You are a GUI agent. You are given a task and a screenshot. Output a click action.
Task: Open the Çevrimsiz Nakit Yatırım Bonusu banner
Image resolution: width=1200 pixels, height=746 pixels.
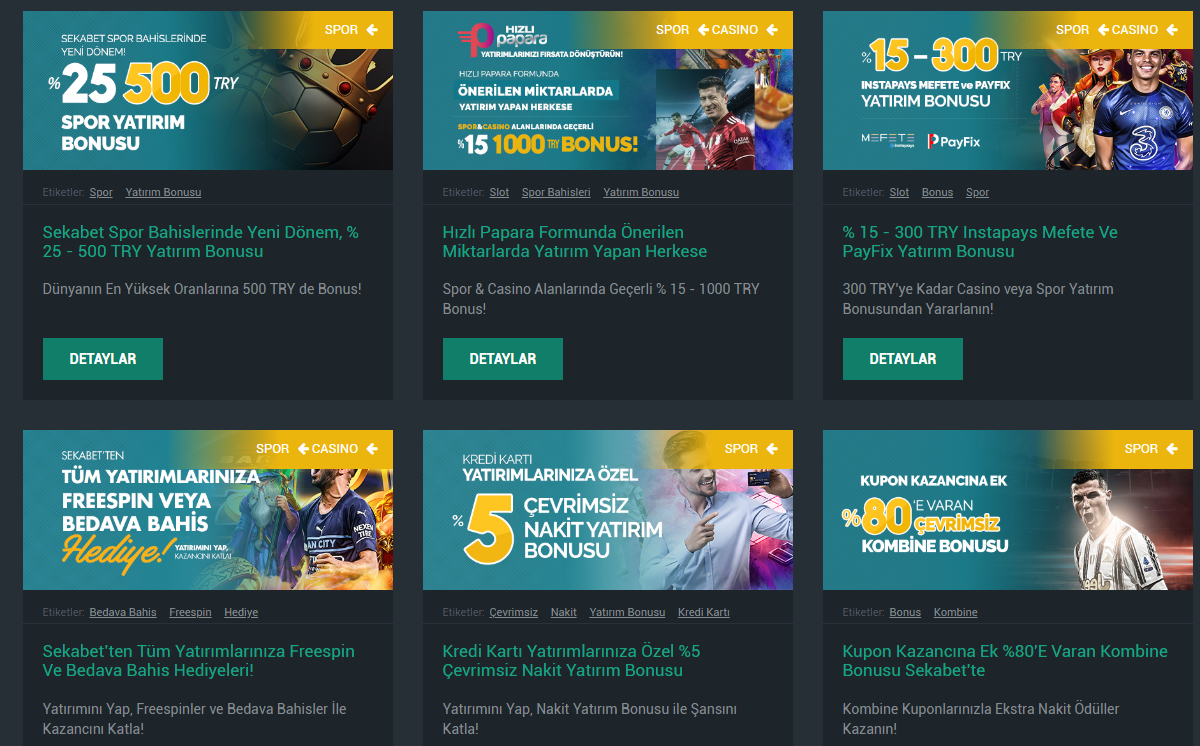(608, 510)
